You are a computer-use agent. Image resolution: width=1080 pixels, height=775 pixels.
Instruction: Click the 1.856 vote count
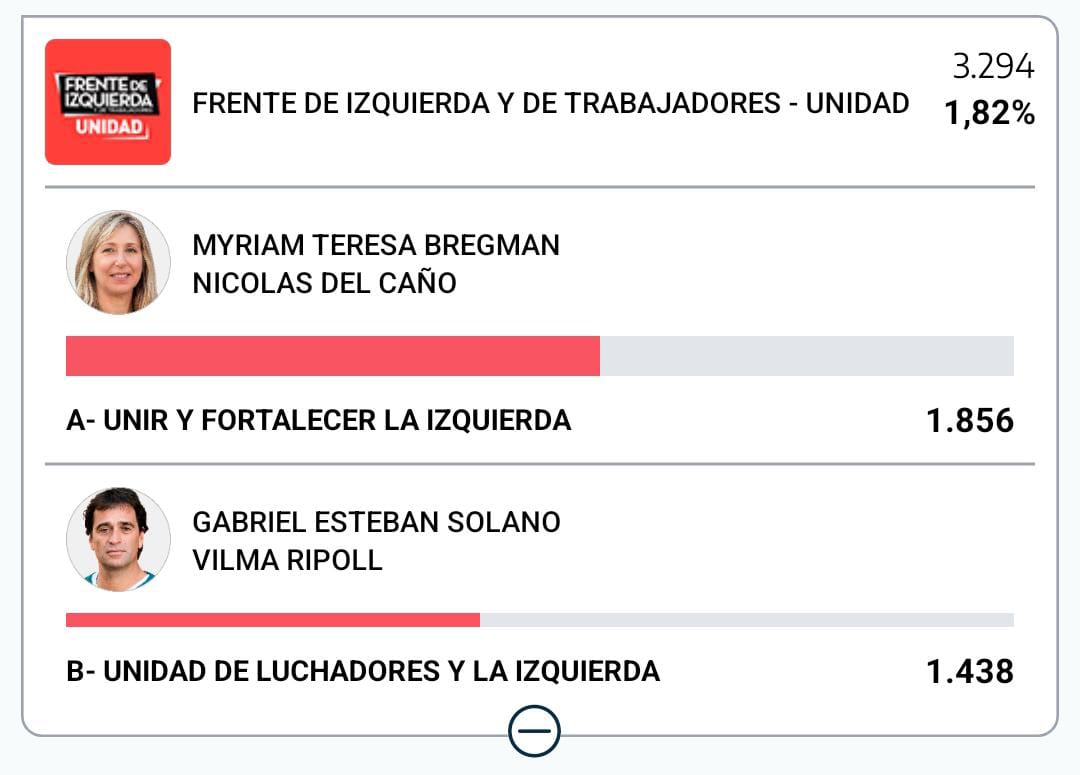click(x=970, y=421)
